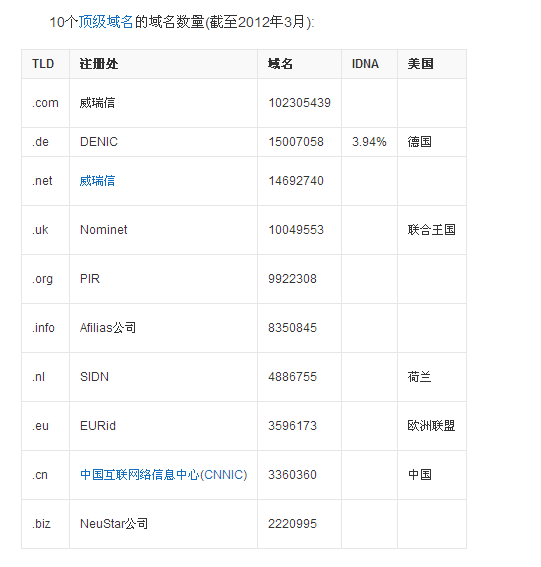
Task: Click the 联合王国 country cell
Action: [431, 230]
